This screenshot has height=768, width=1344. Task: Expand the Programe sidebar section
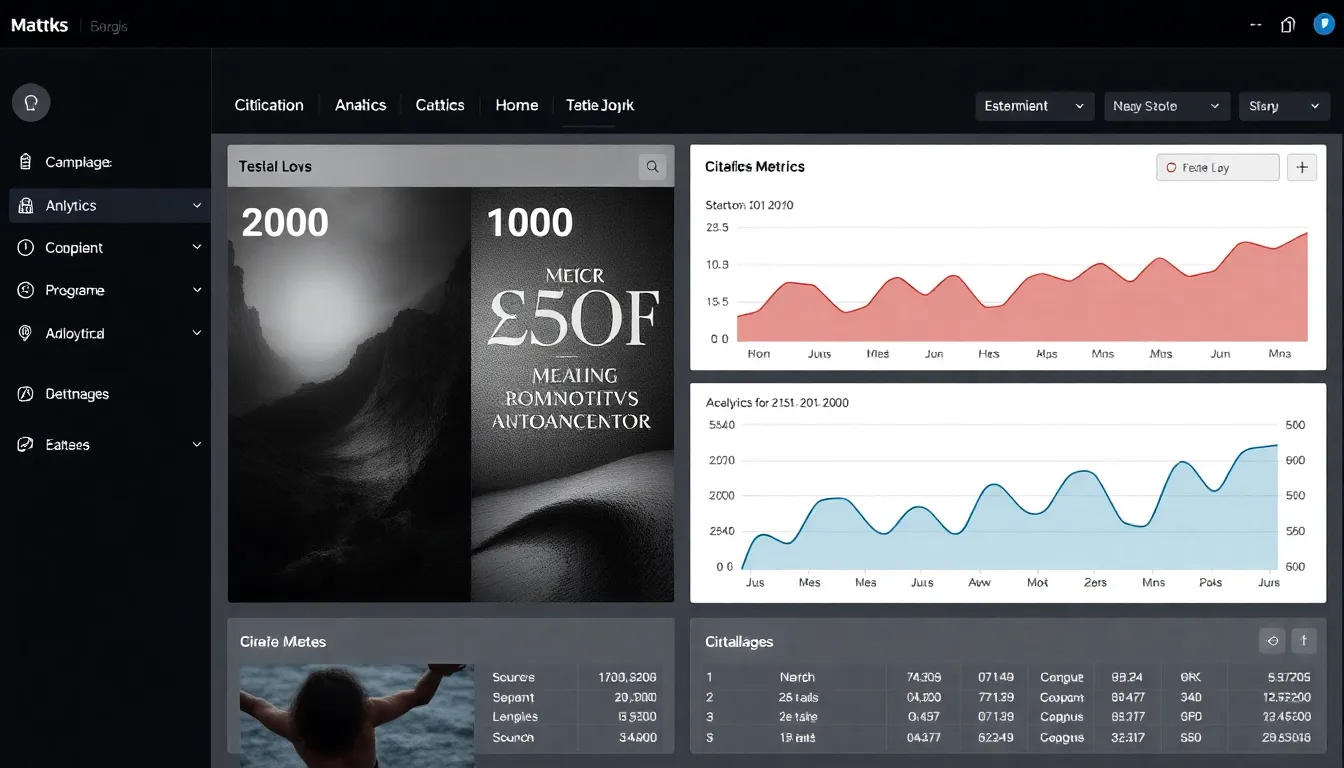coord(197,290)
